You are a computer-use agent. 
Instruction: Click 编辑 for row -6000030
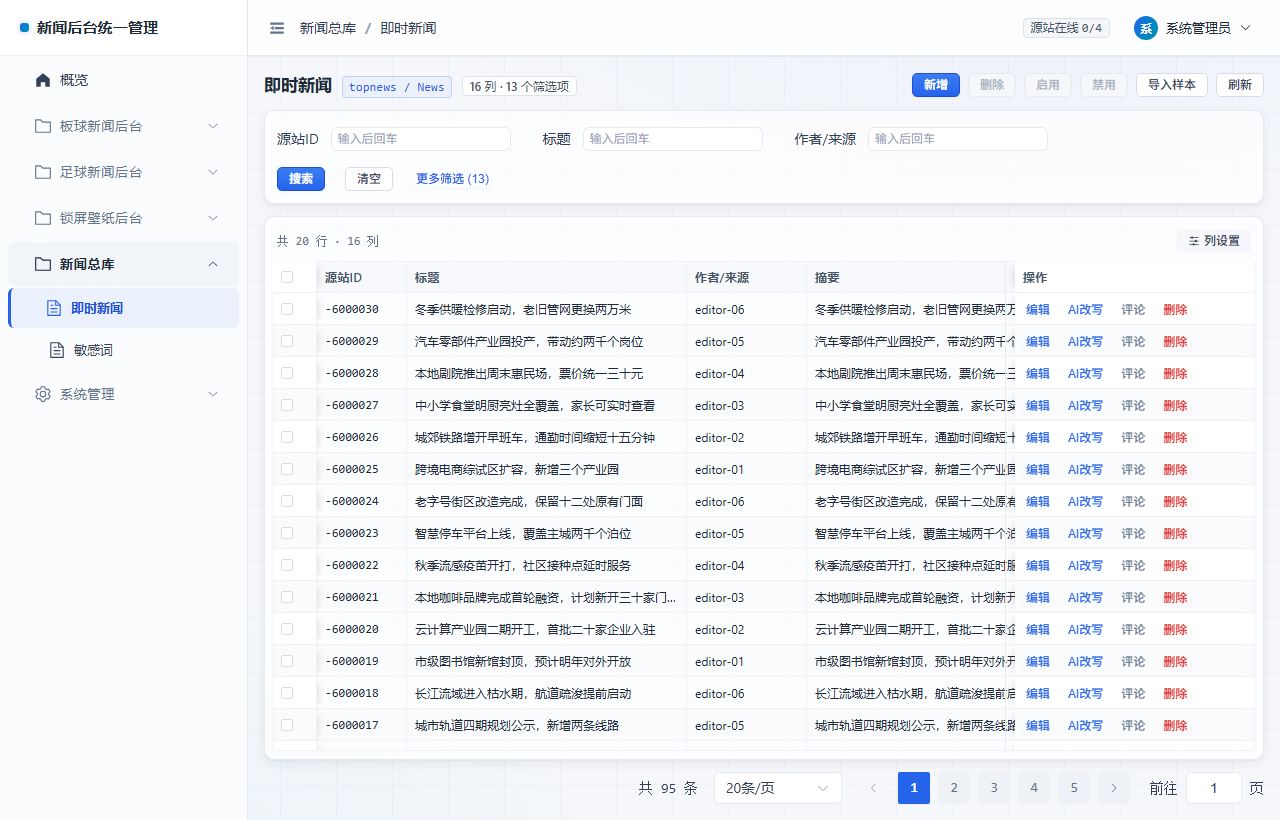click(x=1038, y=310)
